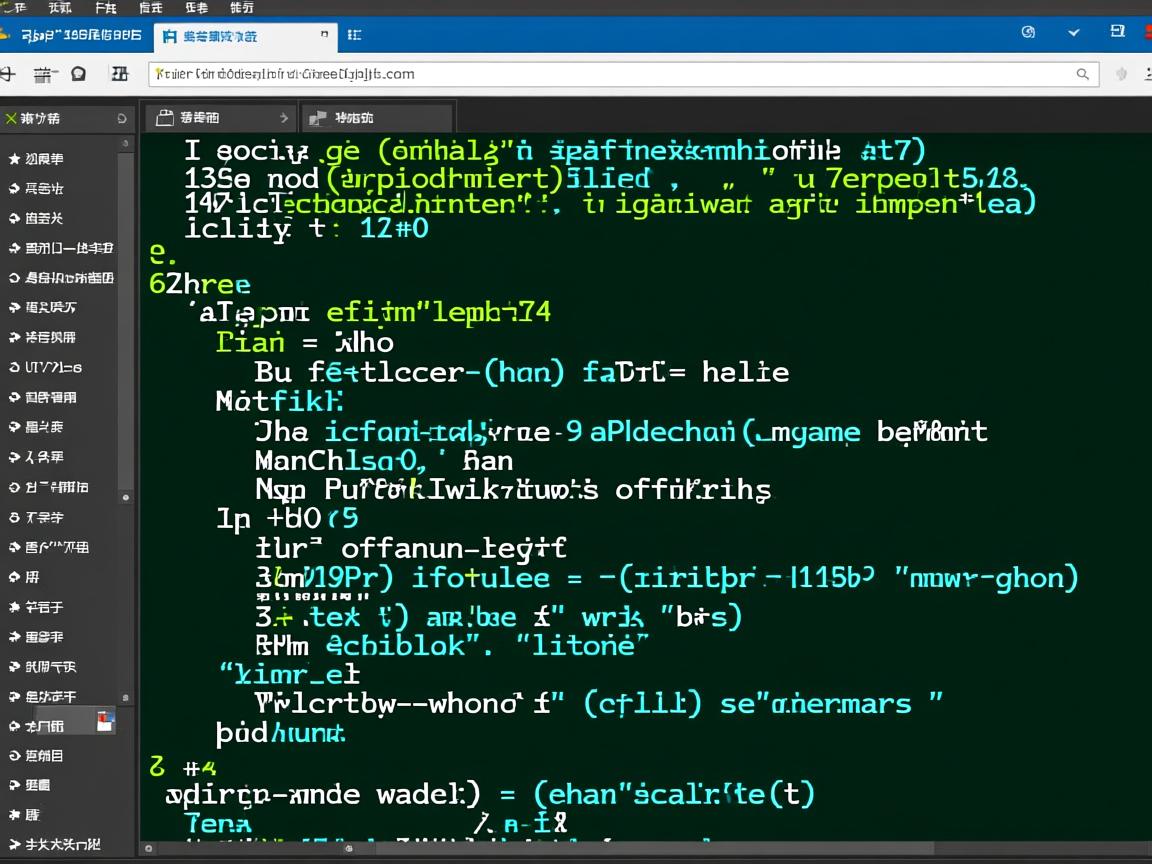Click the list icon right of blue tab
This screenshot has width=1152, height=864.
click(x=354, y=35)
